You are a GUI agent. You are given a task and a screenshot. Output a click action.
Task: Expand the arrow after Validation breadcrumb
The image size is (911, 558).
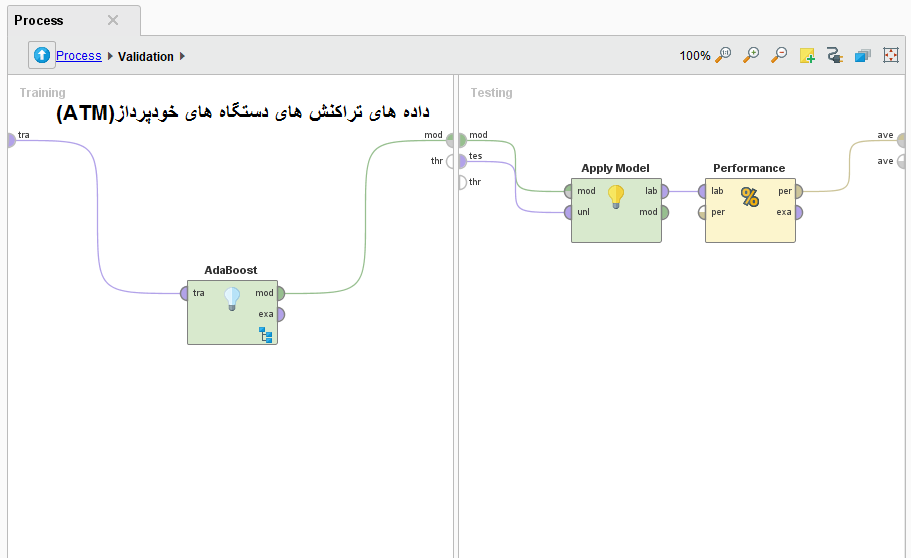tap(183, 57)
